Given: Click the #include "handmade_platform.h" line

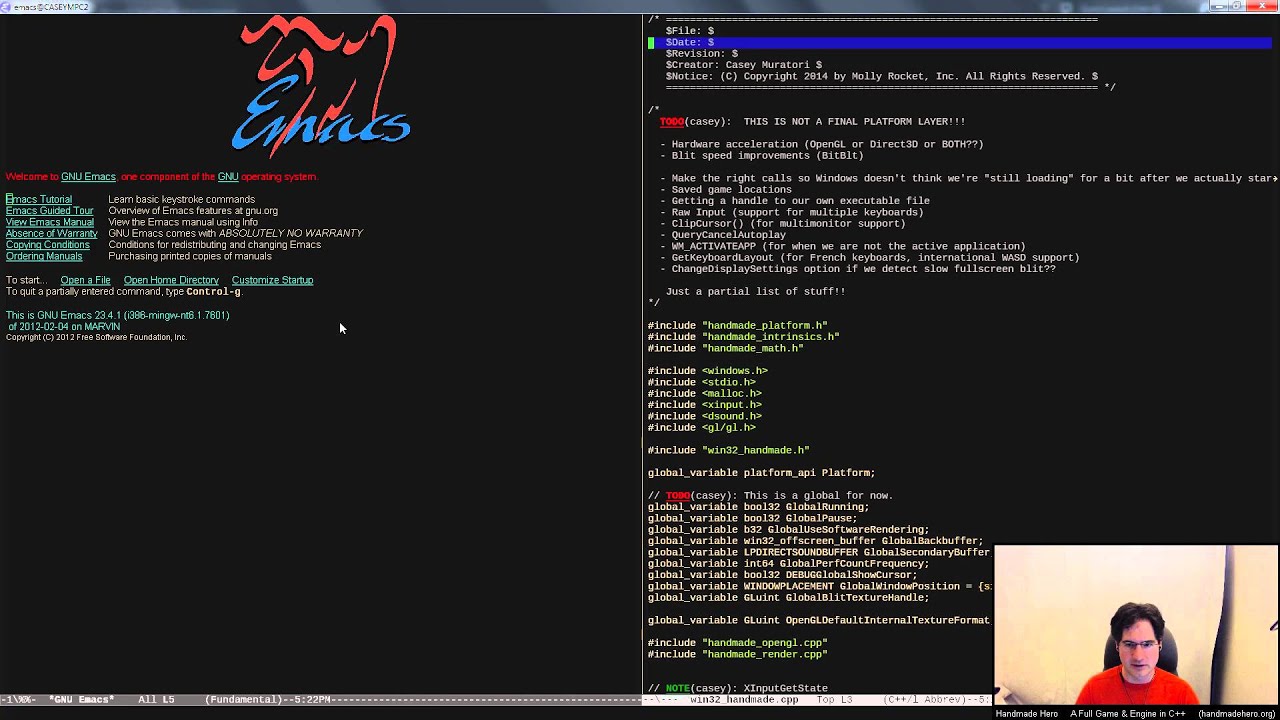Looking at the screenshot, I should [738, 325].
